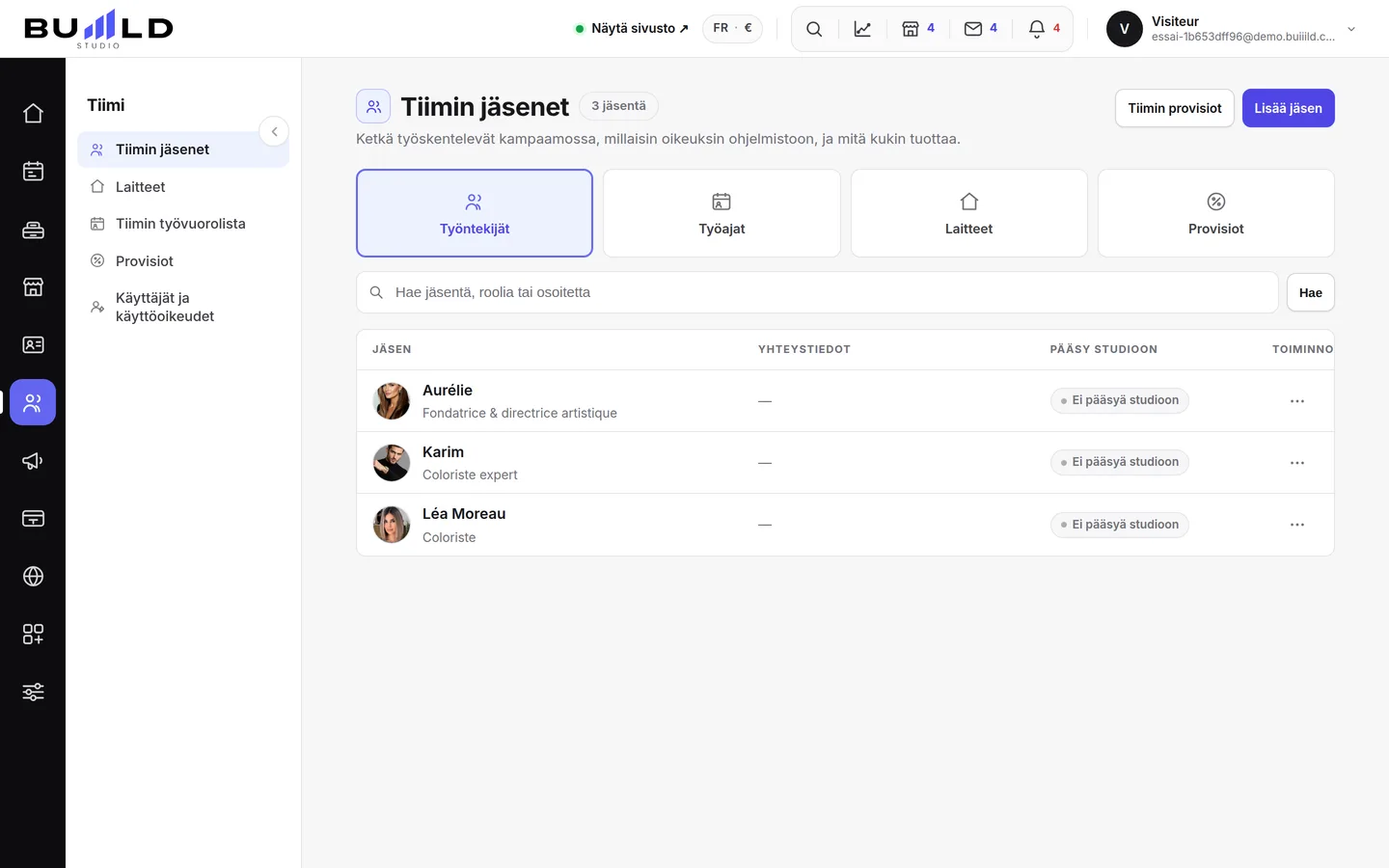
Task: Open the globe website icon in sidebar
Action: [33, 576]
